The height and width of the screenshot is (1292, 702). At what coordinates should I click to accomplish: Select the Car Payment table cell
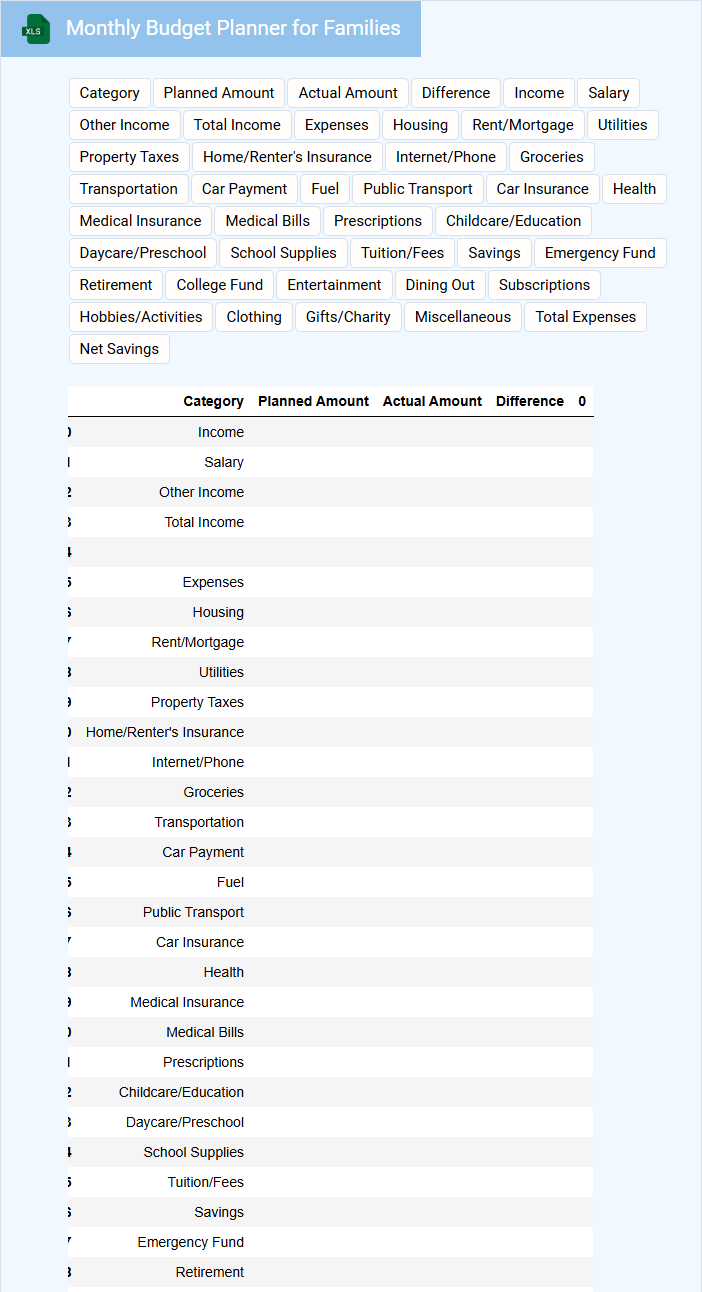(203, 852)
